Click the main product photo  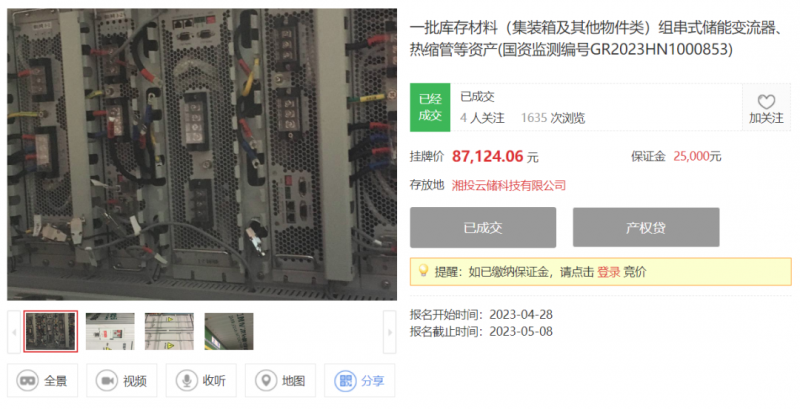pyautogui.click(x=202, y=154)
